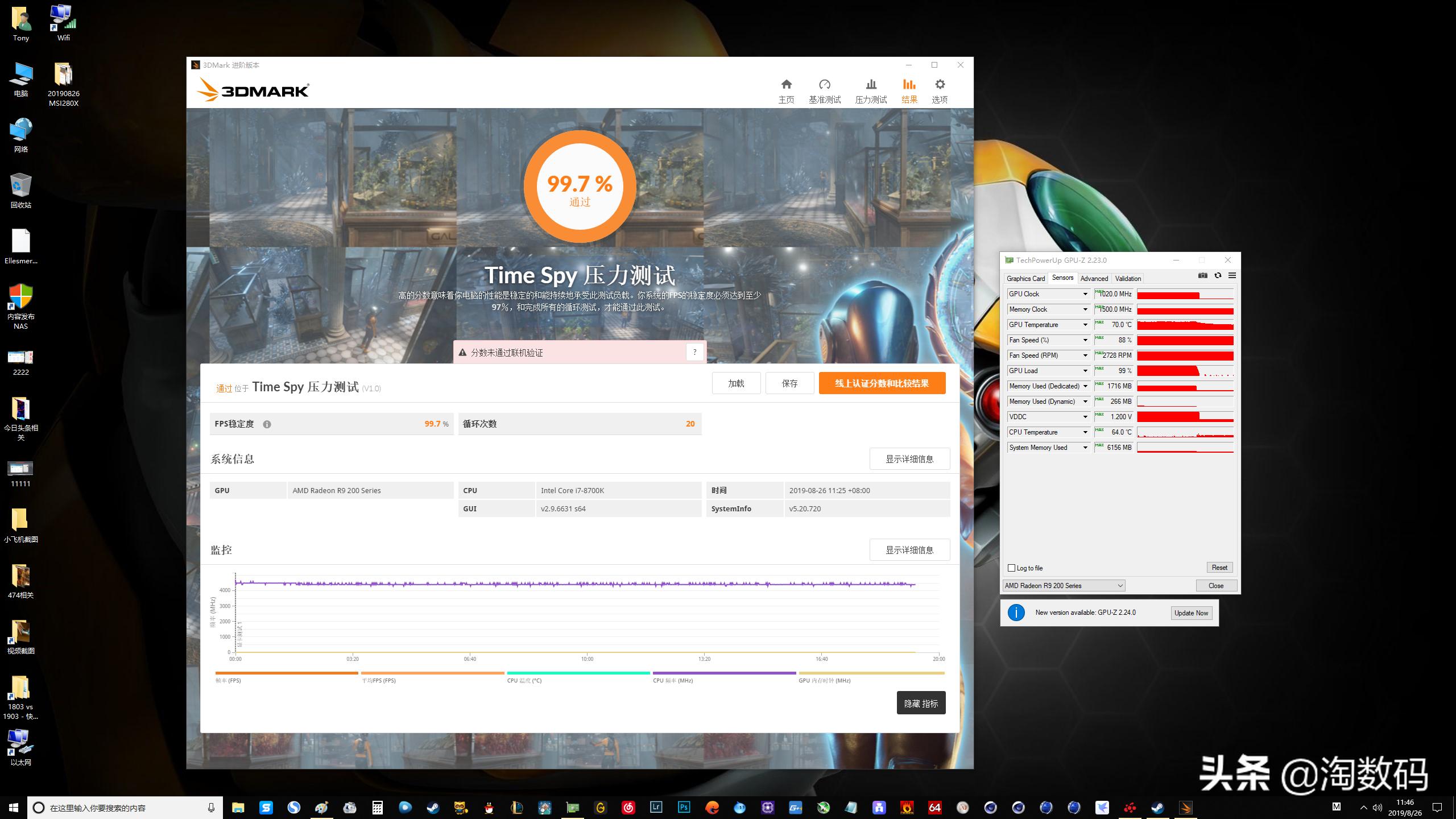The image size is (1456, 819).
Task: Select the 压力测试 stress test icon
Action: (x=870, y=90)
